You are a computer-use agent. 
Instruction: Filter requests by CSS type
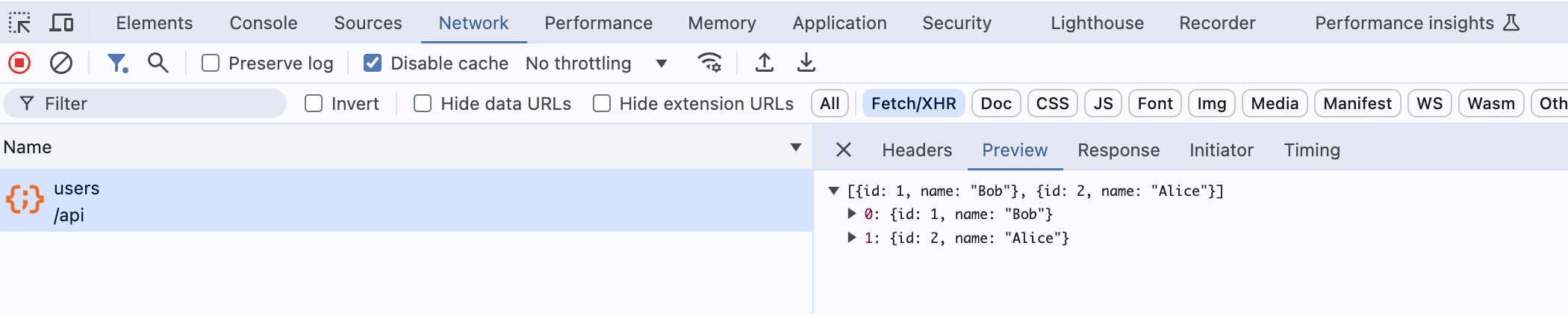pos(1053,103)
